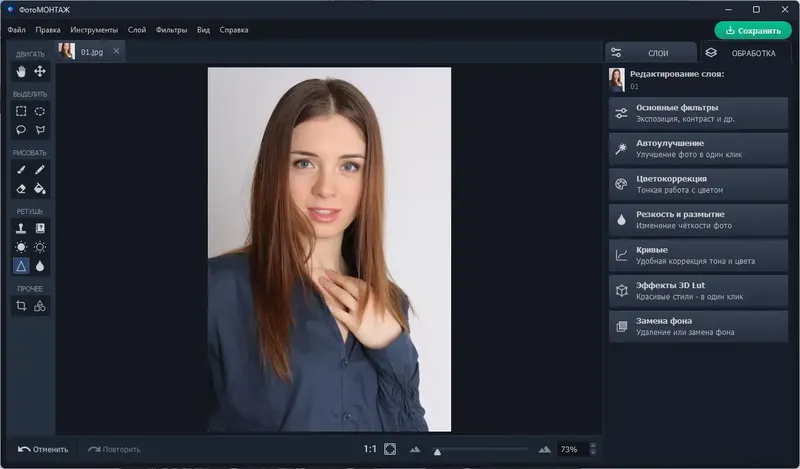Click the zoom slider handle
Viewport: 800px width, 469px height.
(437, 452)
